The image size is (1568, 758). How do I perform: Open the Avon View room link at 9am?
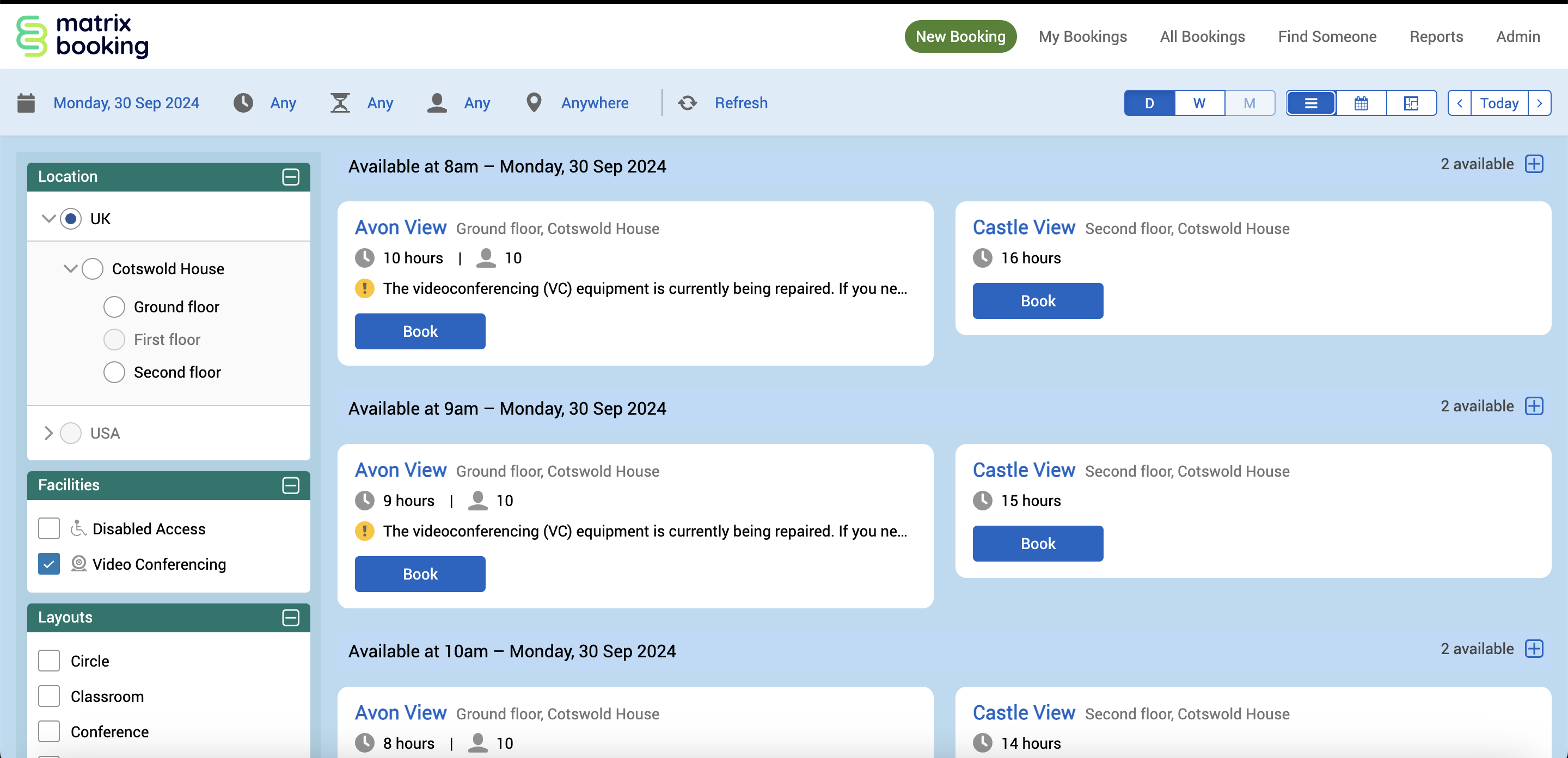tap(401, 470)
